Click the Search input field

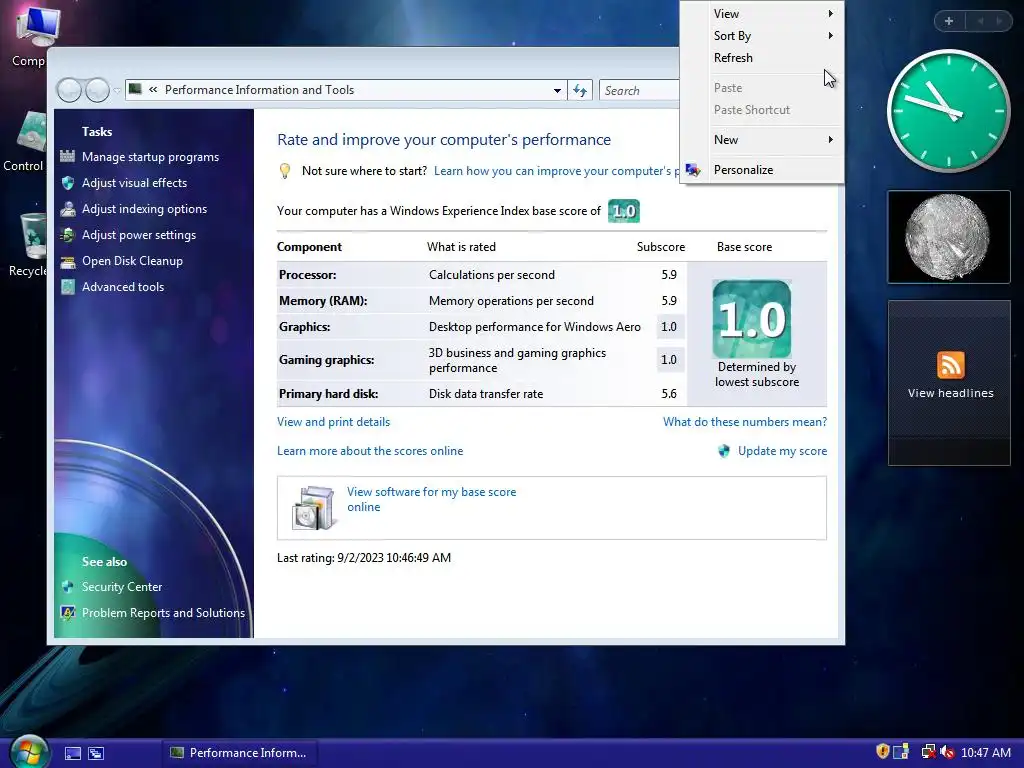(640, 90)
